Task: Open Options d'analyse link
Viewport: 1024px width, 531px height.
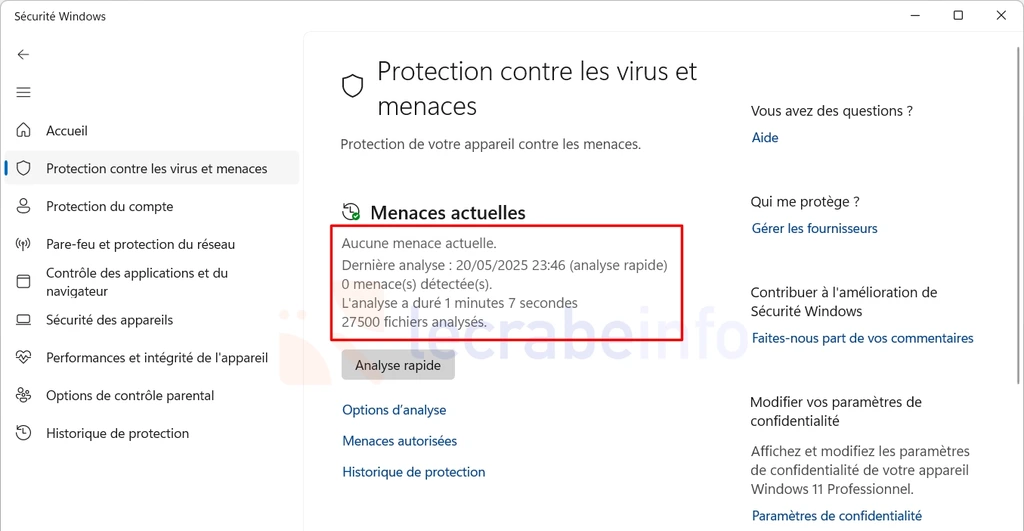Action: 394,410
